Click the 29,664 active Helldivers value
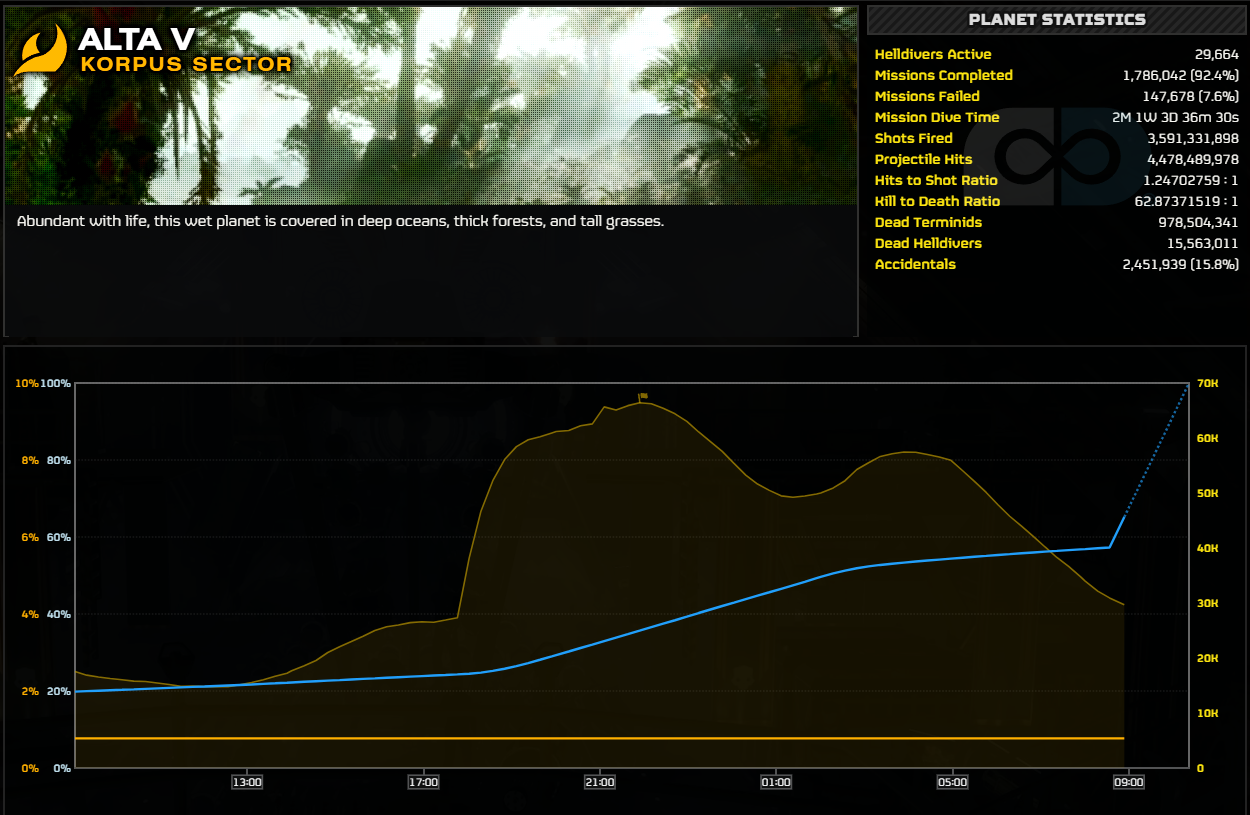Image resolution: width=1250 pixels, height=815 pixels. pyautogui.click(x=1216, y=54)
